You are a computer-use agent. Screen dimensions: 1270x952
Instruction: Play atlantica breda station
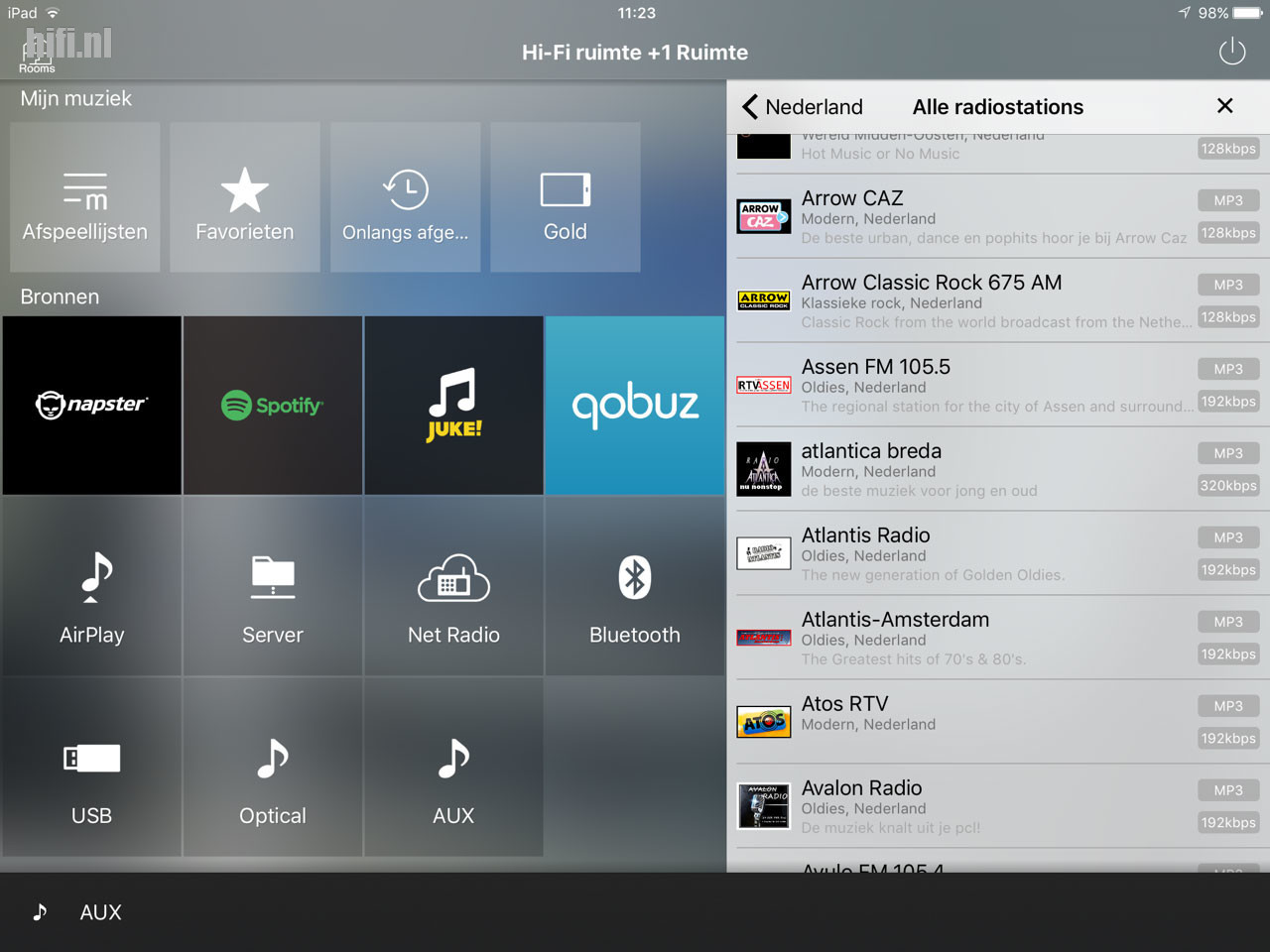998,469
